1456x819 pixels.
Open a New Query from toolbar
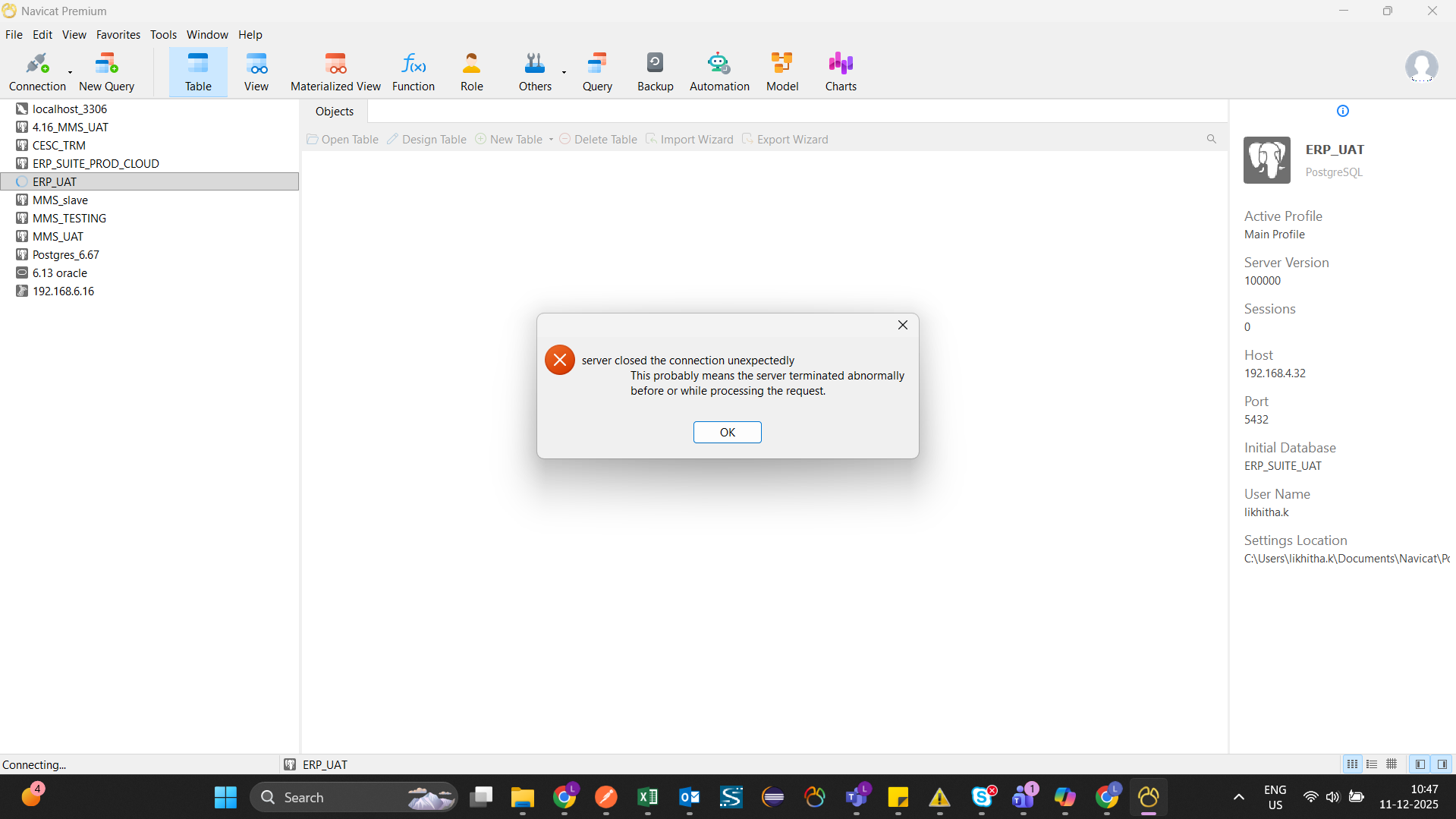point(106,72)
